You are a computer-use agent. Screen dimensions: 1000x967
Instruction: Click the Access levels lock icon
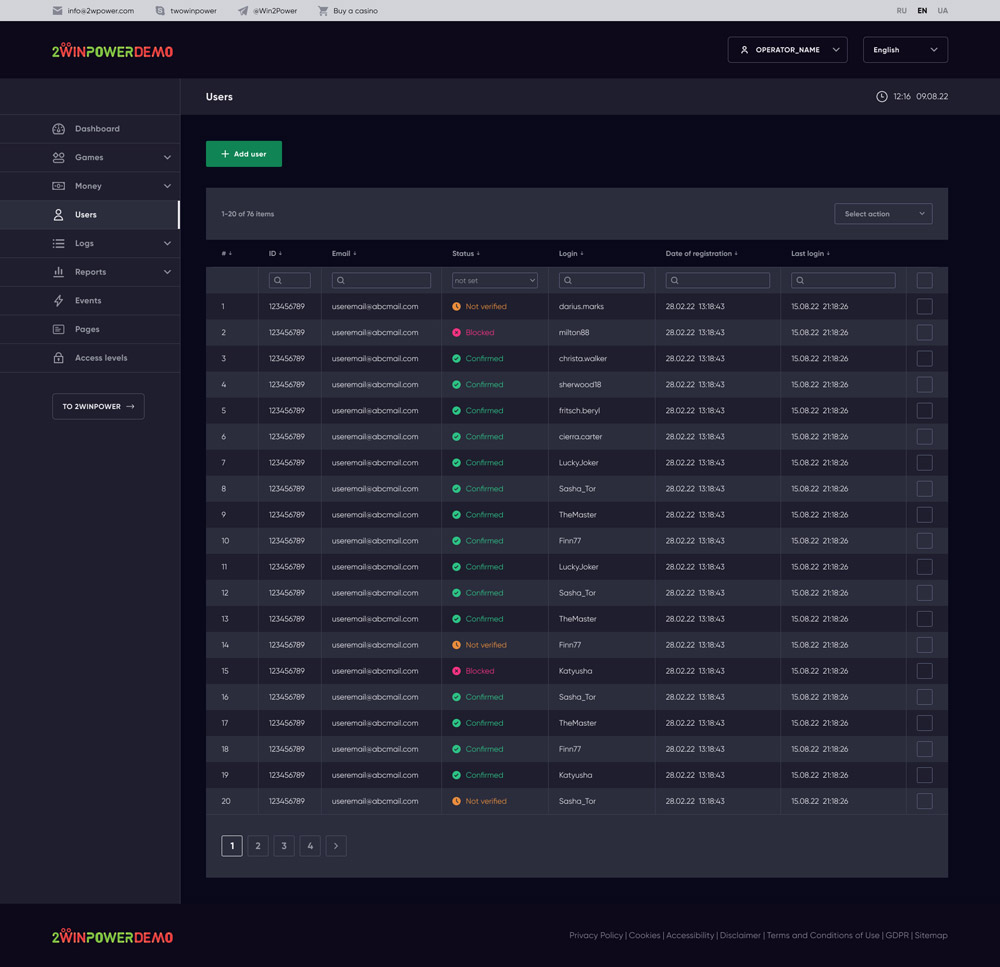click(x=58, y=358)
